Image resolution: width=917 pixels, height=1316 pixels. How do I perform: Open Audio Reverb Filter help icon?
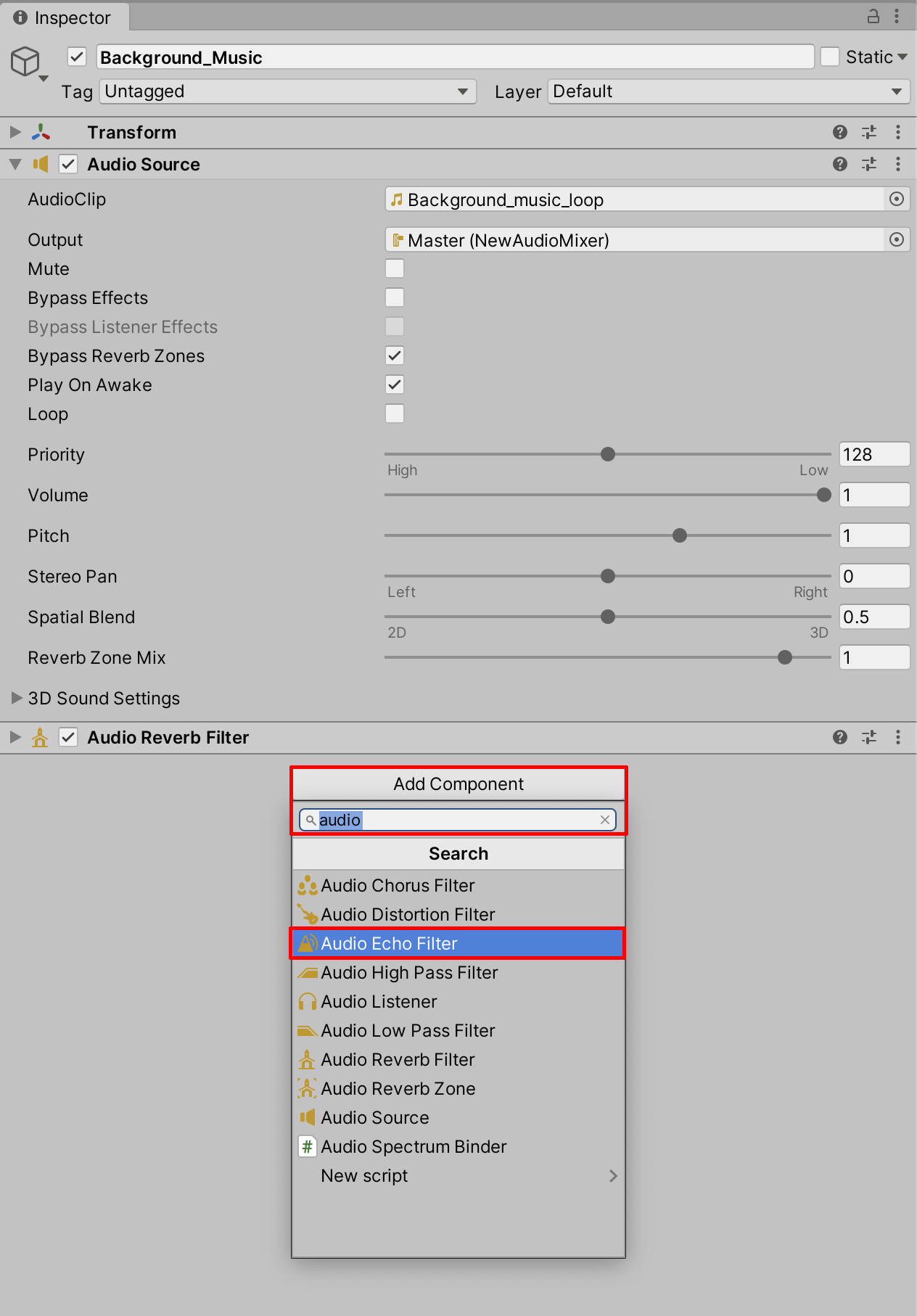(x=840, y=737)
